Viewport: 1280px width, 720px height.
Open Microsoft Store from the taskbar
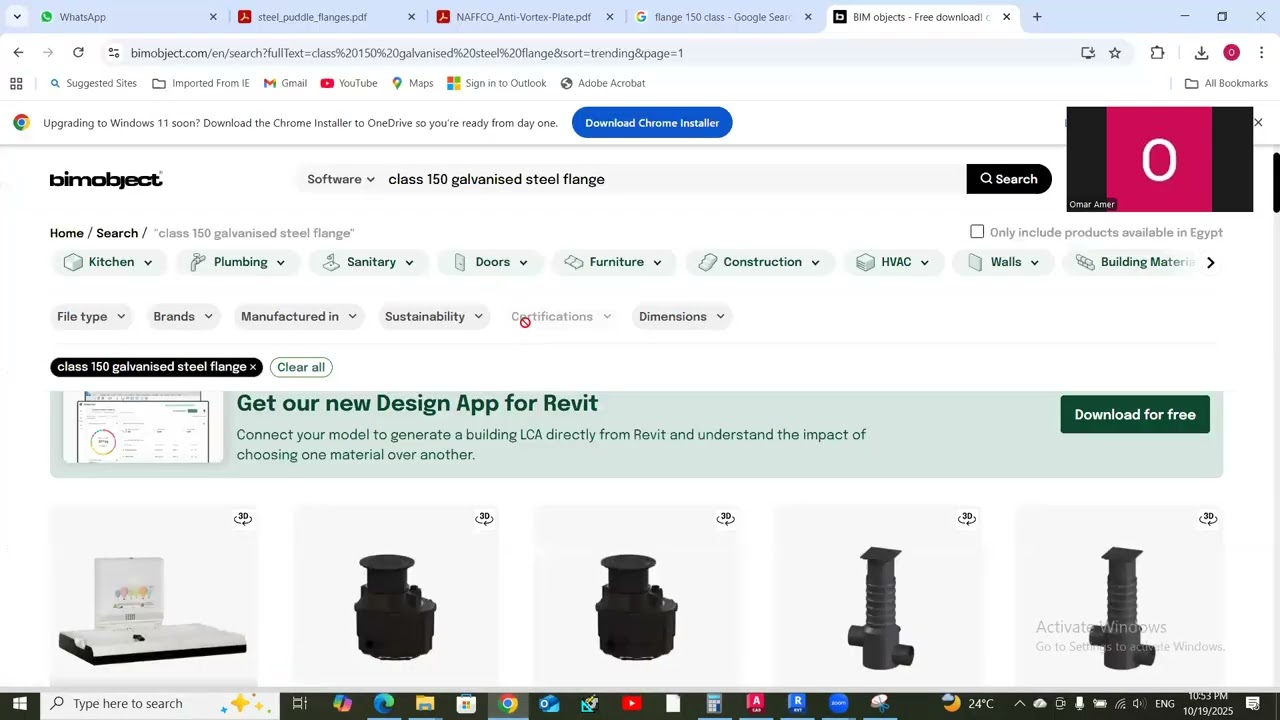click(466, 704)
